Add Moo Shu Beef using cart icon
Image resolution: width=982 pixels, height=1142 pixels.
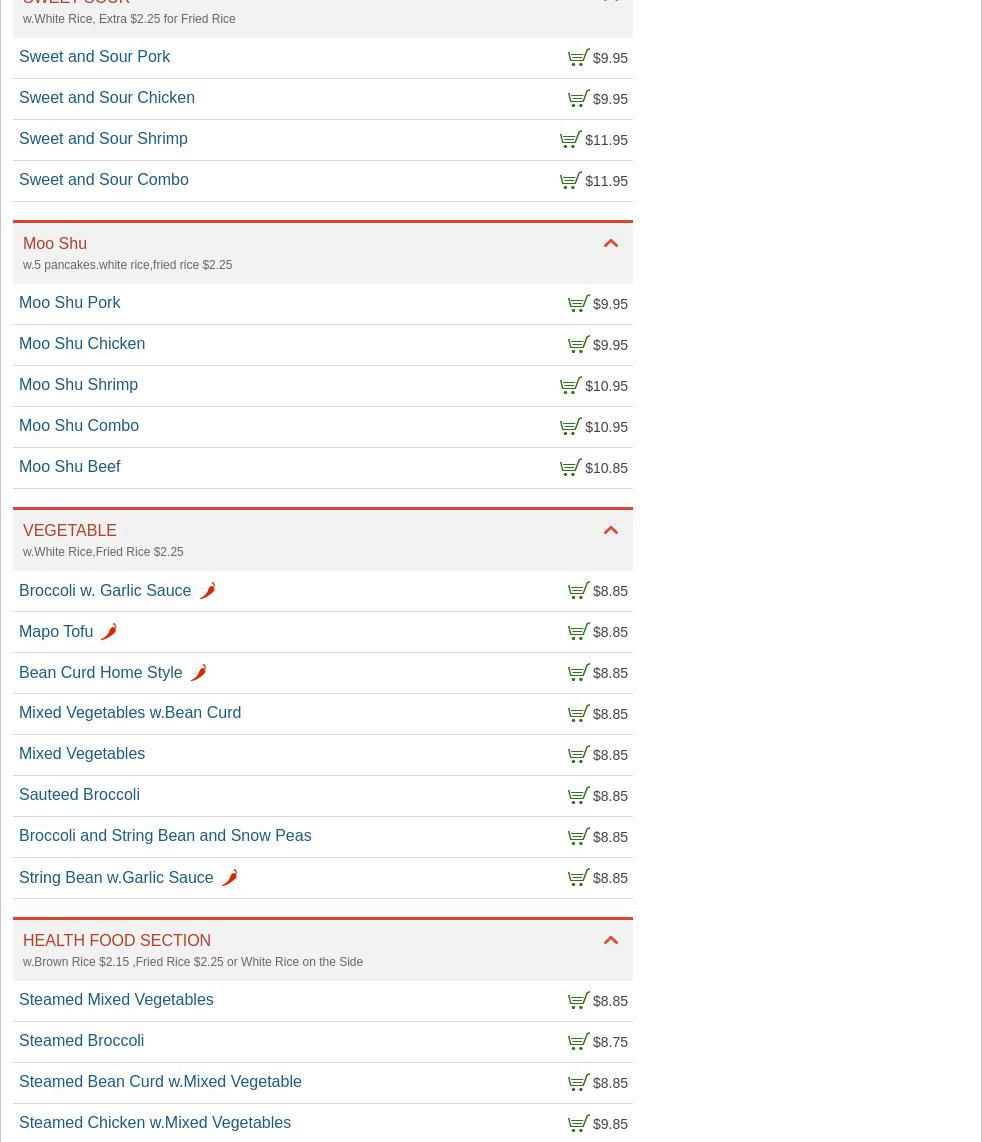click(570, 468)
